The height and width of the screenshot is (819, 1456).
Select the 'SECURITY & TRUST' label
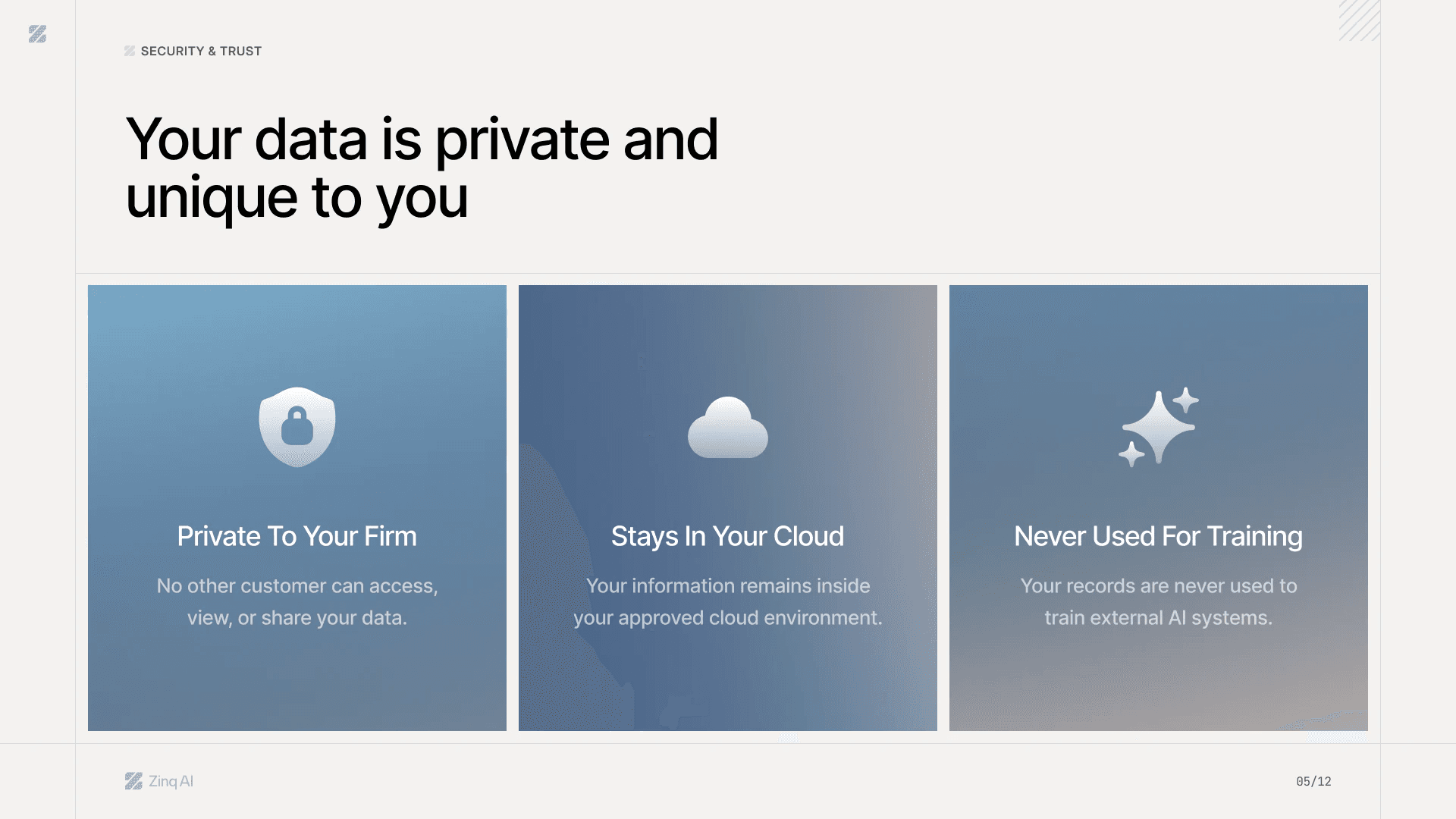pyautogui.click(x=201, y=51)
